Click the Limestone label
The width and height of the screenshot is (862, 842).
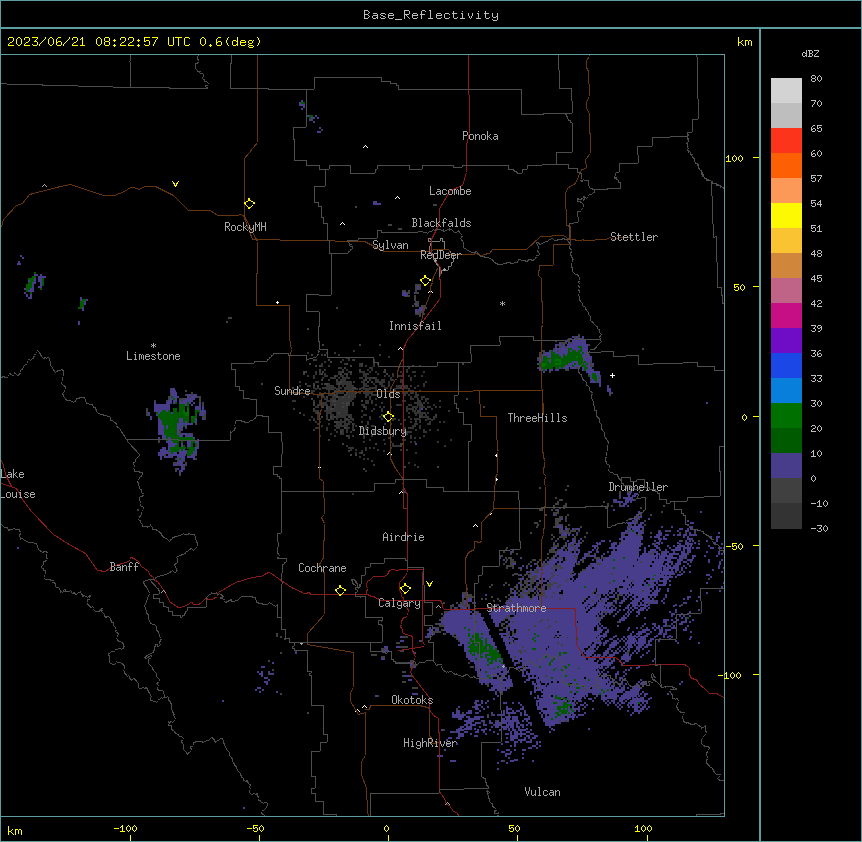(153, 356)
